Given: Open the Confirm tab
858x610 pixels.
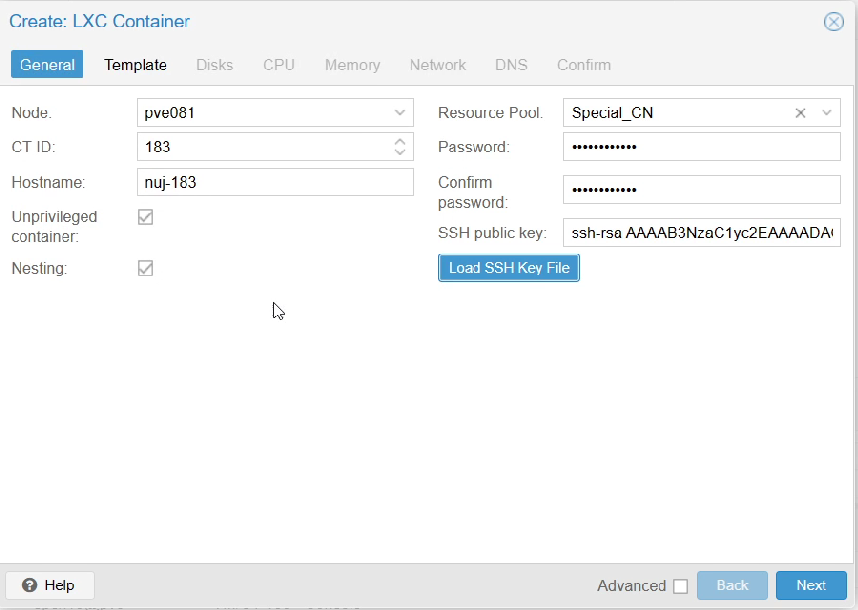Looking at the screenshot, I should click(583, 64).
